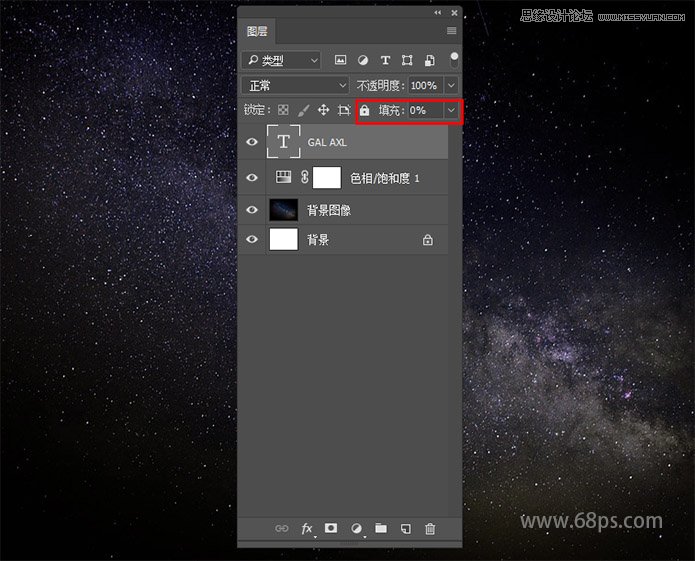This screenshot has width=695, height=561.
Task: Open the 正常 blend mode dropdown
Action: click(x=295, y=86)
